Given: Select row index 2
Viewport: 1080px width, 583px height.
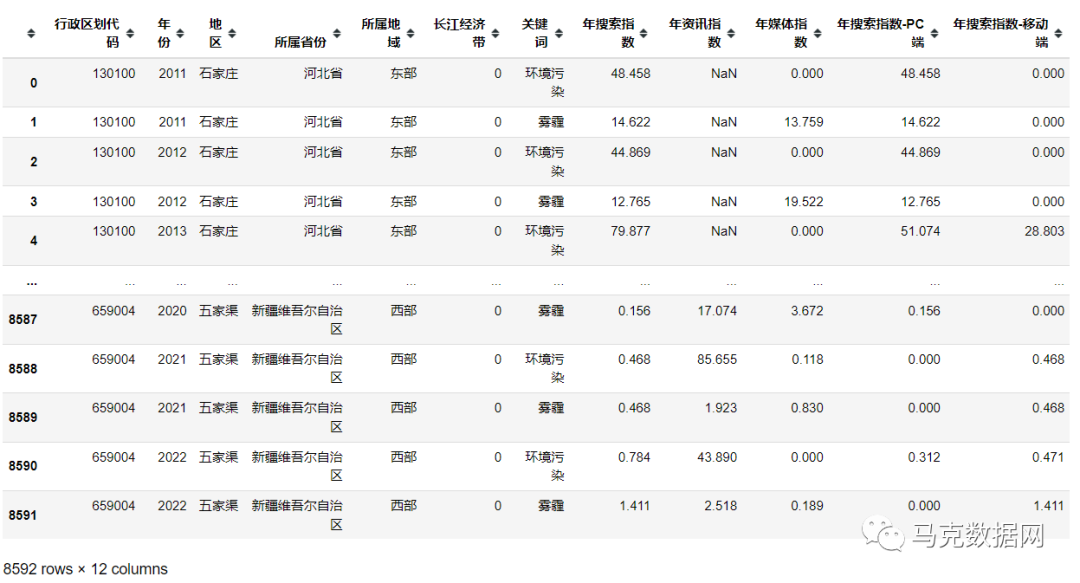Looking at the screenshot, I should [33, 162].
